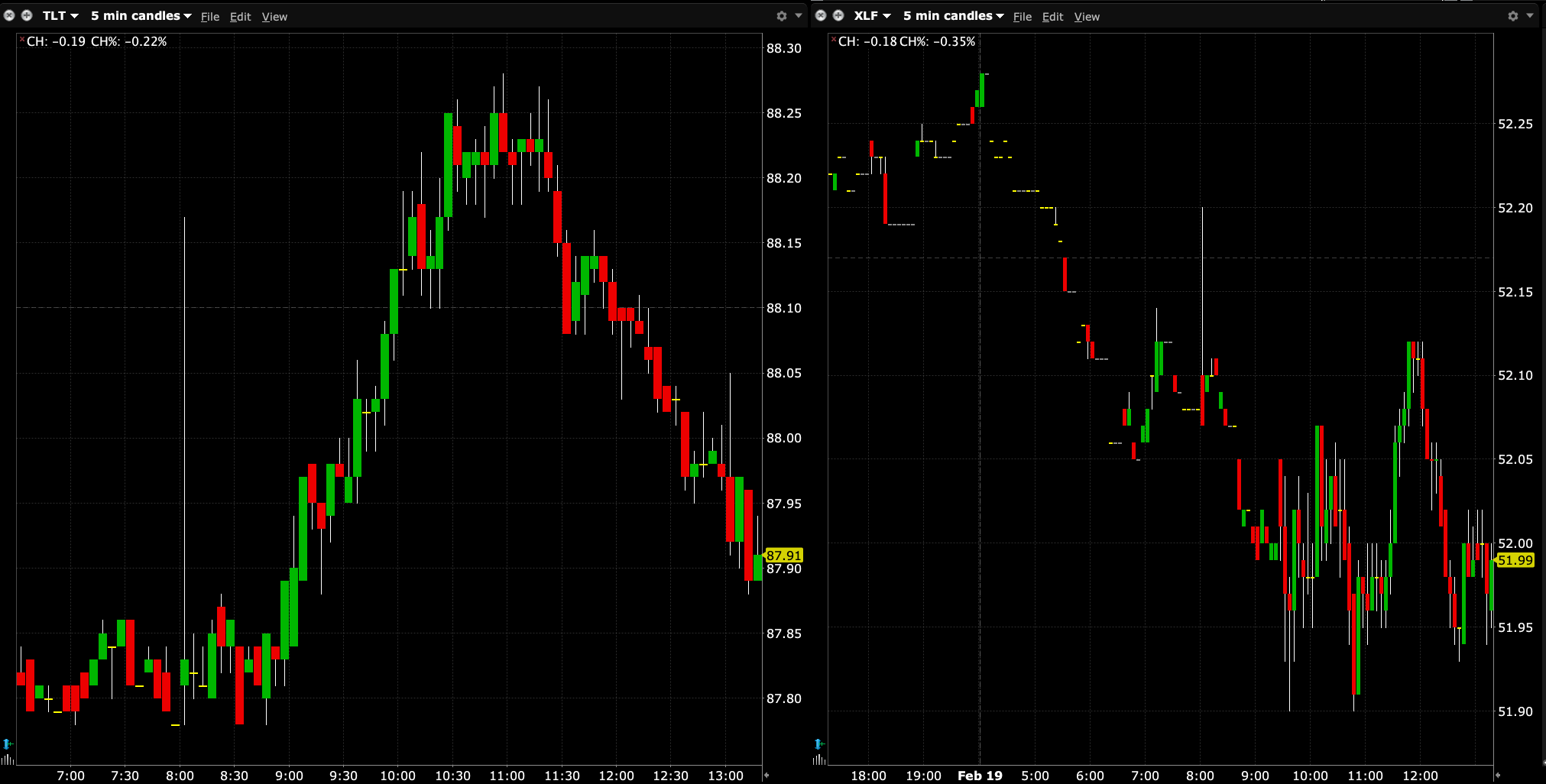
Task: Click the 87.91 current price tag
Action: point(783,556)
